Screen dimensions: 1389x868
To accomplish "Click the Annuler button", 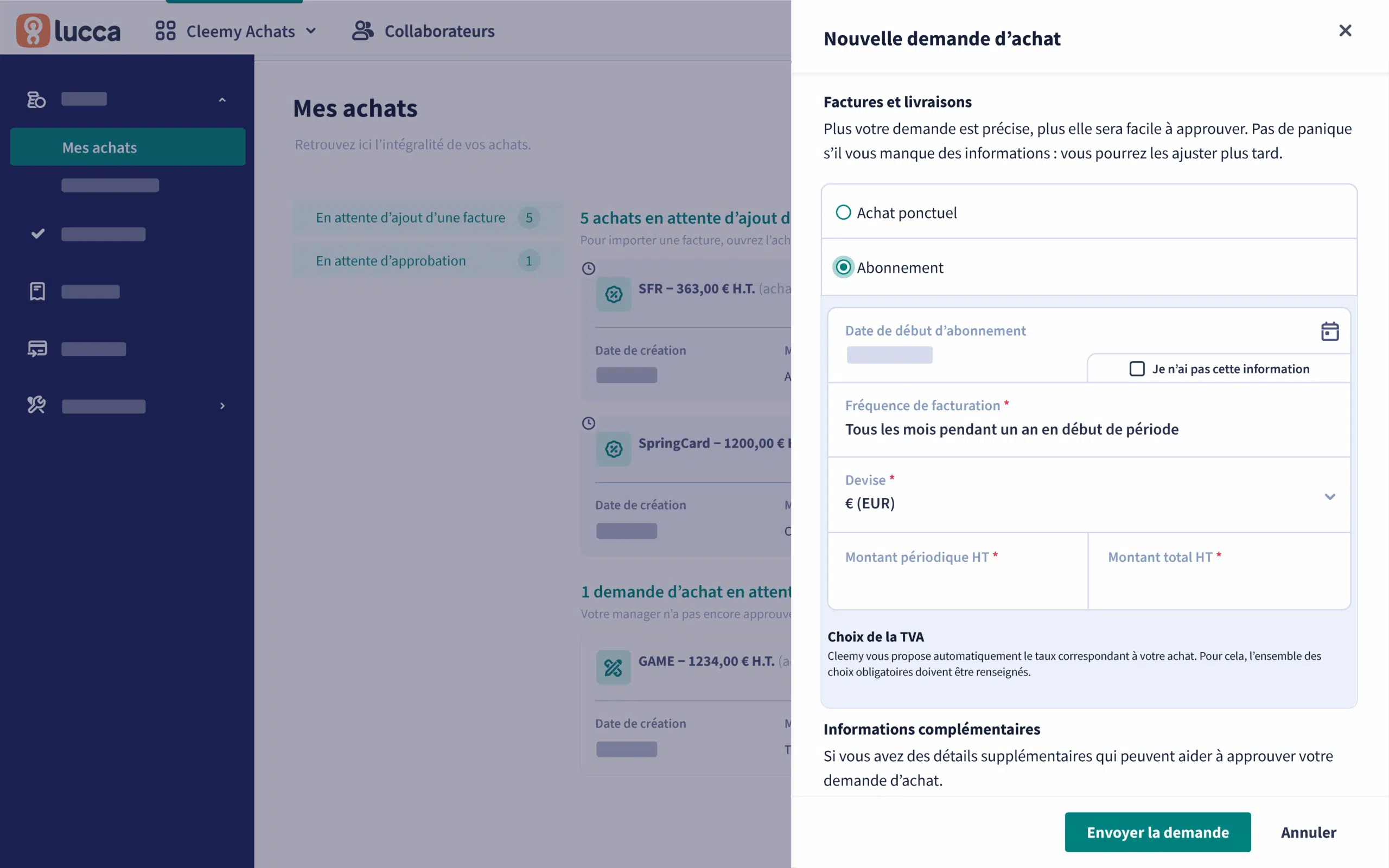I will (1308, 832).
